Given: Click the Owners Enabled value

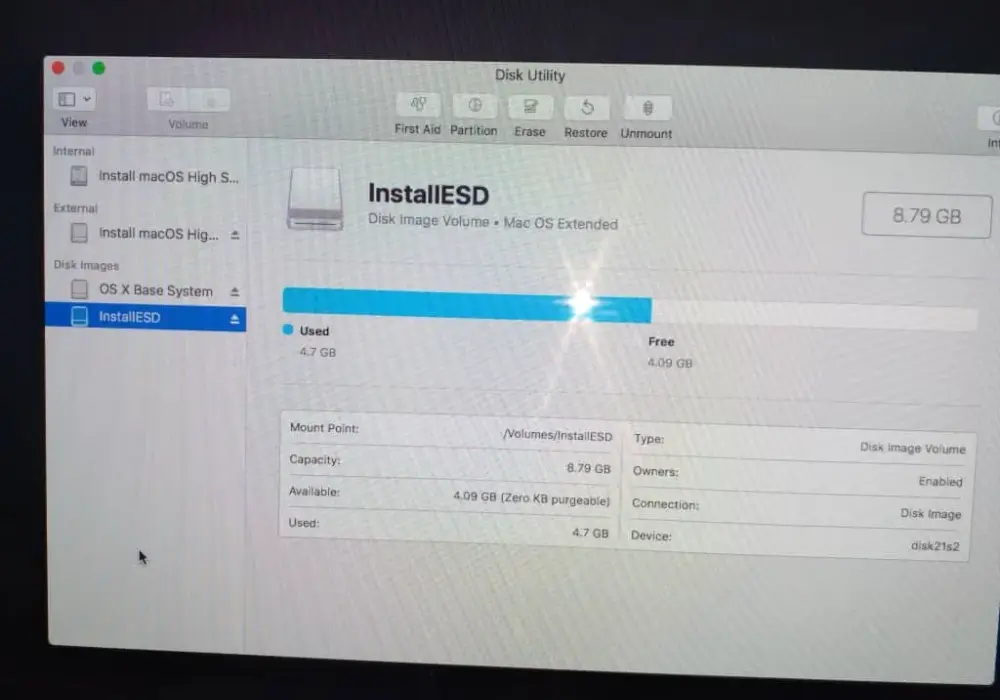Looking at the screenshot, I should [941, 481].
